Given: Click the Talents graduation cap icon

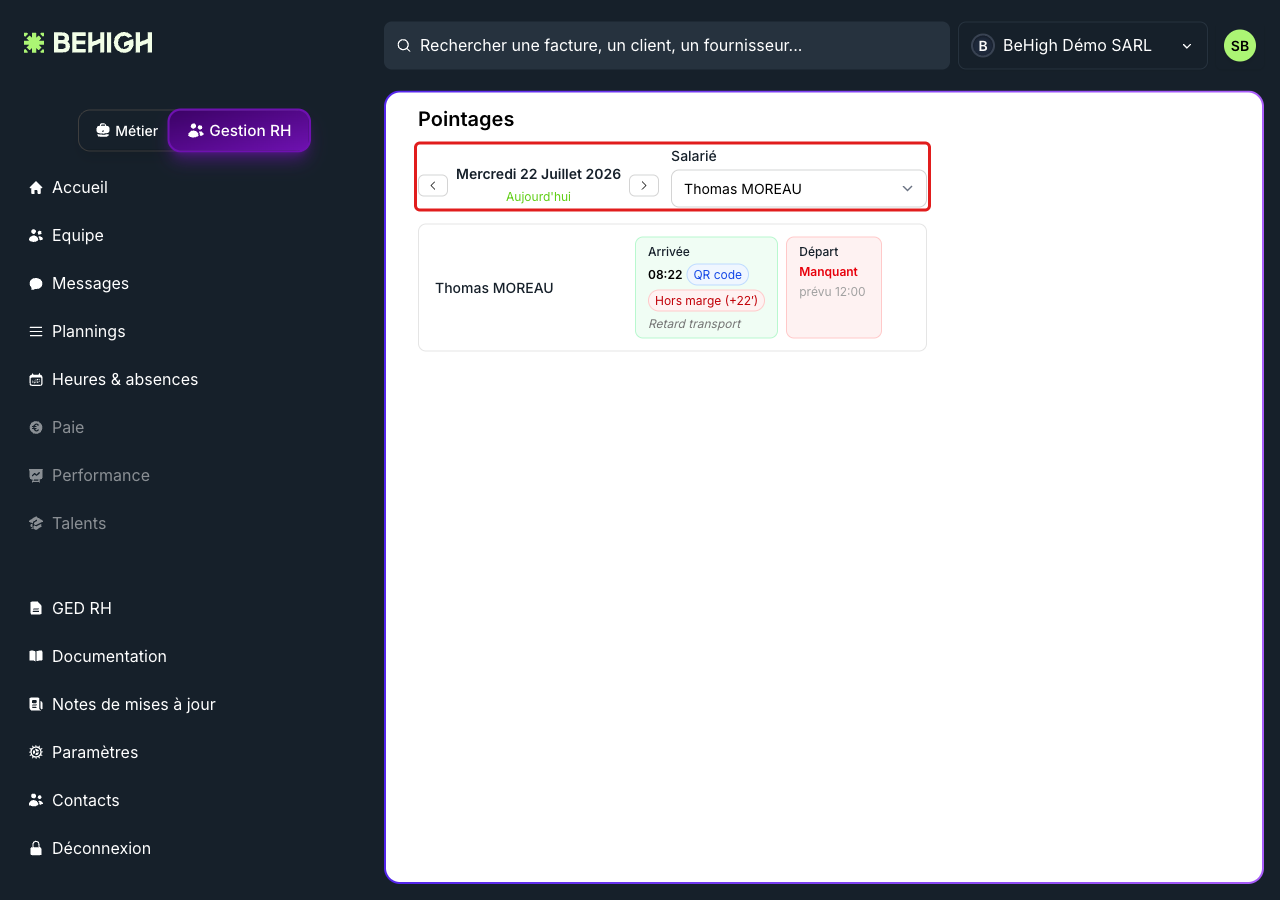Looking at the screenshot, I should tap(36, 524).
